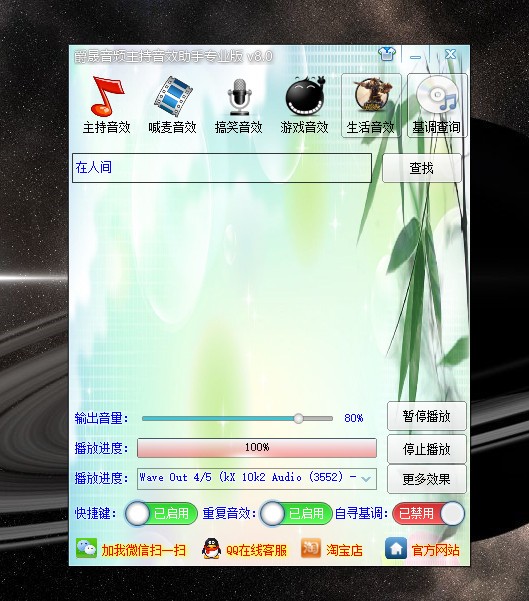Minimize the sound effect assistant window

click(416, 57)
